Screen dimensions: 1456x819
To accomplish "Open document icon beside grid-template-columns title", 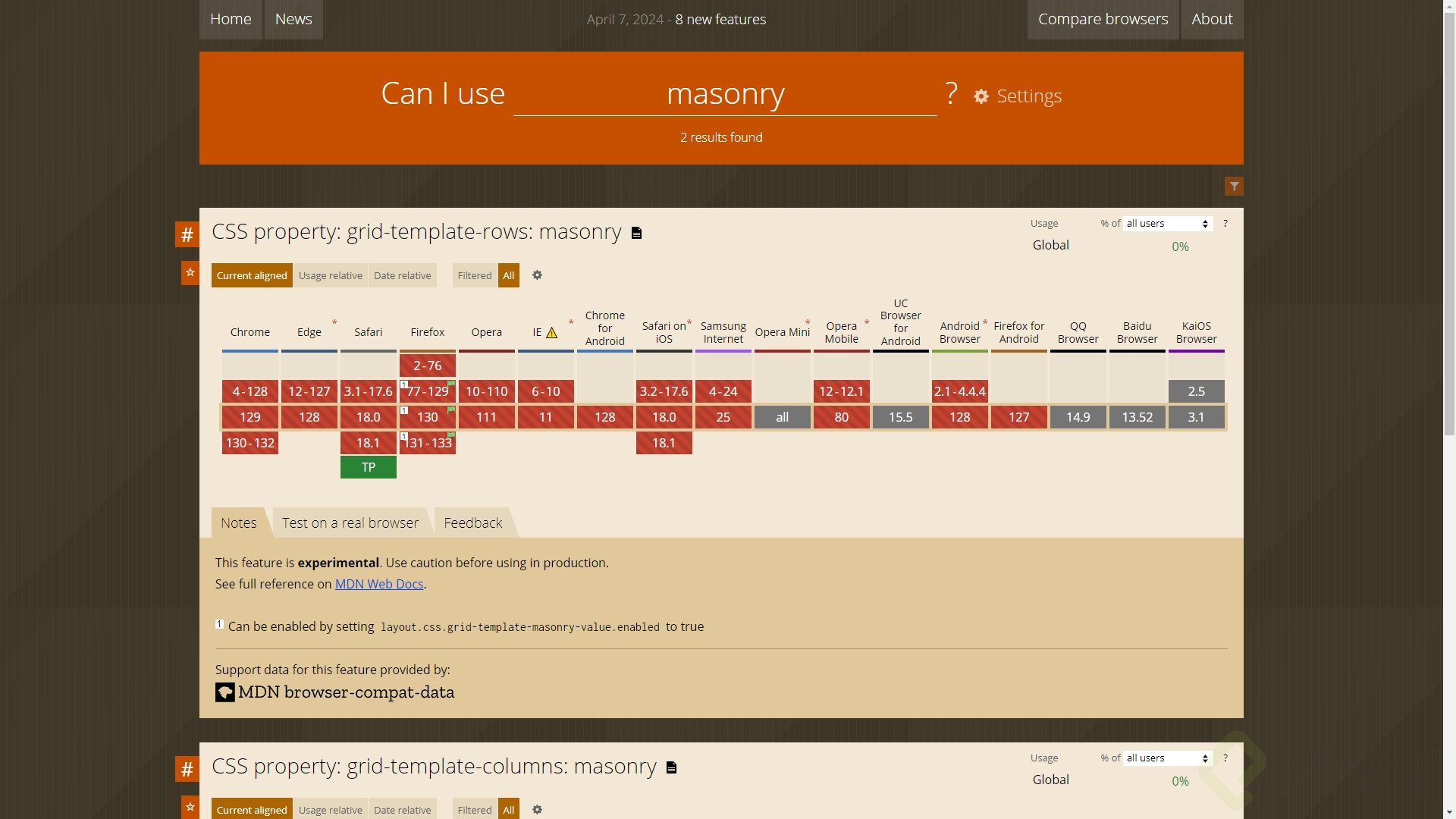I will (x=671, y=768).
